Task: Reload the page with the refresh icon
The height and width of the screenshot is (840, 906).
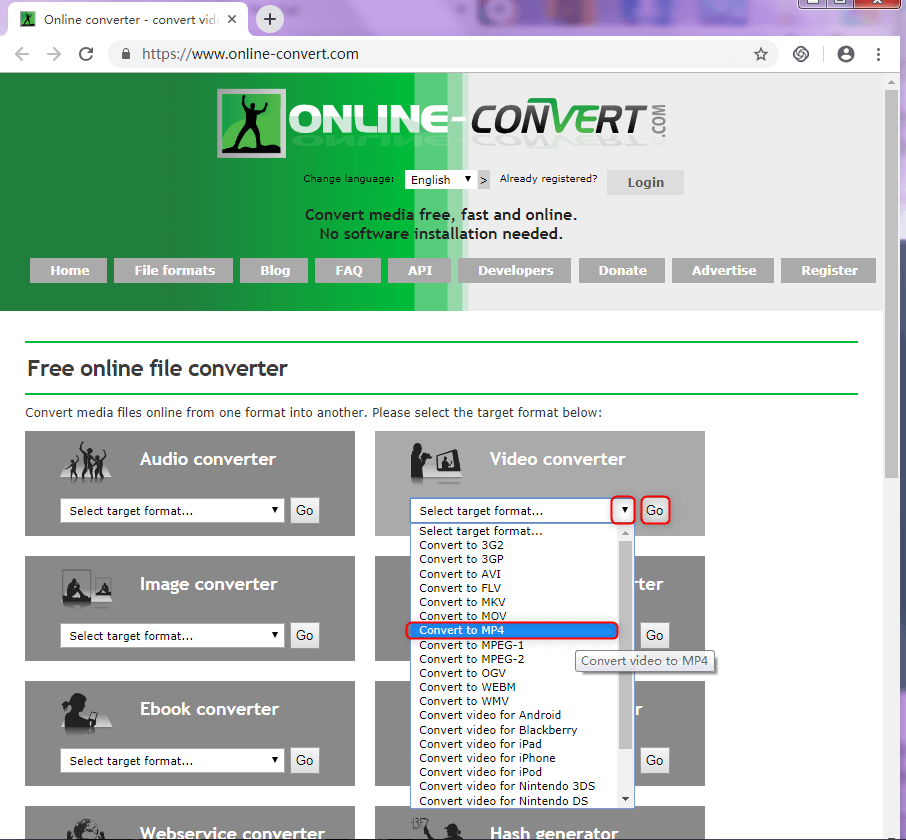Action: (x=86, y=54)
